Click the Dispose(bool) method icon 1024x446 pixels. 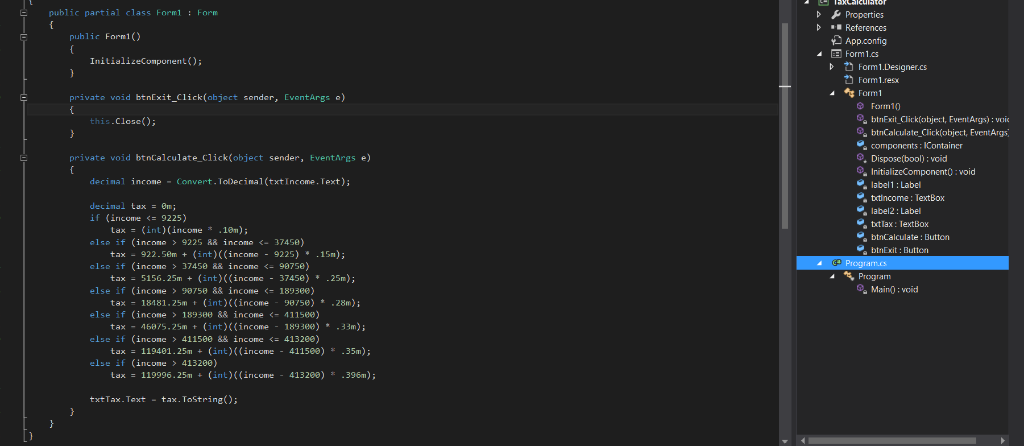point(861,158)
